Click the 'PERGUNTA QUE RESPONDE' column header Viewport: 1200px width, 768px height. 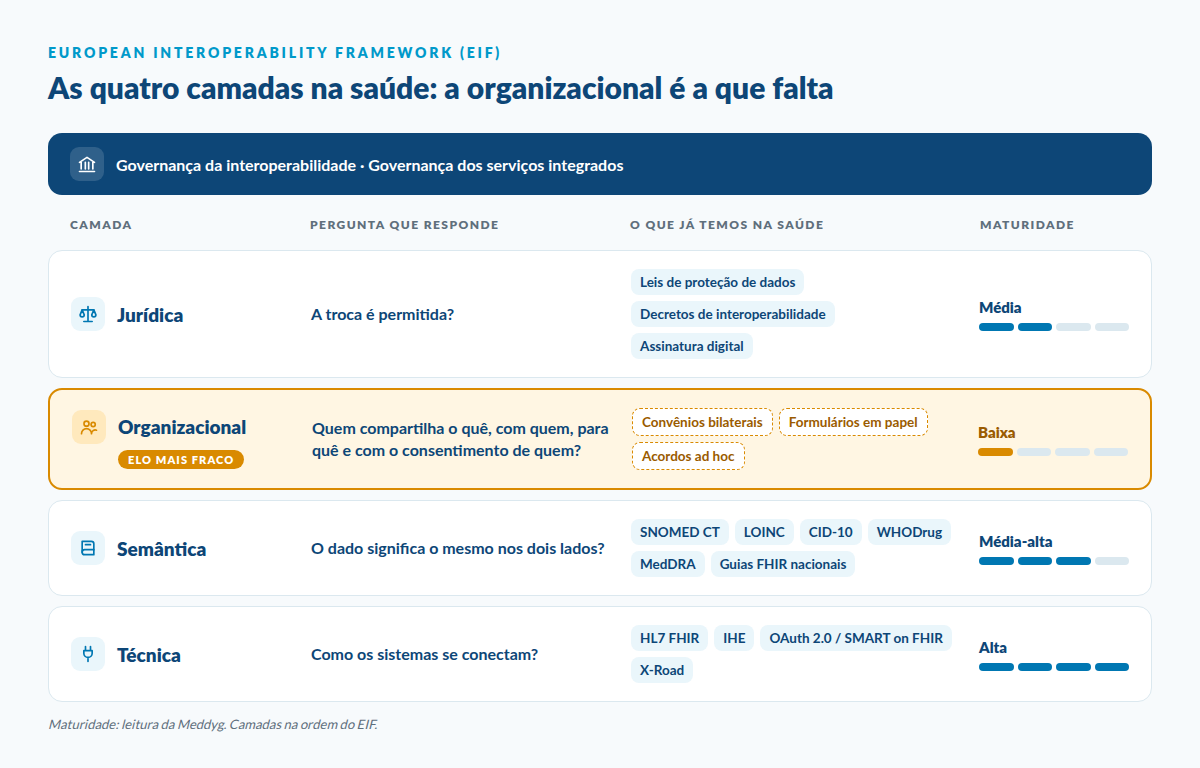tap(404, 225)
